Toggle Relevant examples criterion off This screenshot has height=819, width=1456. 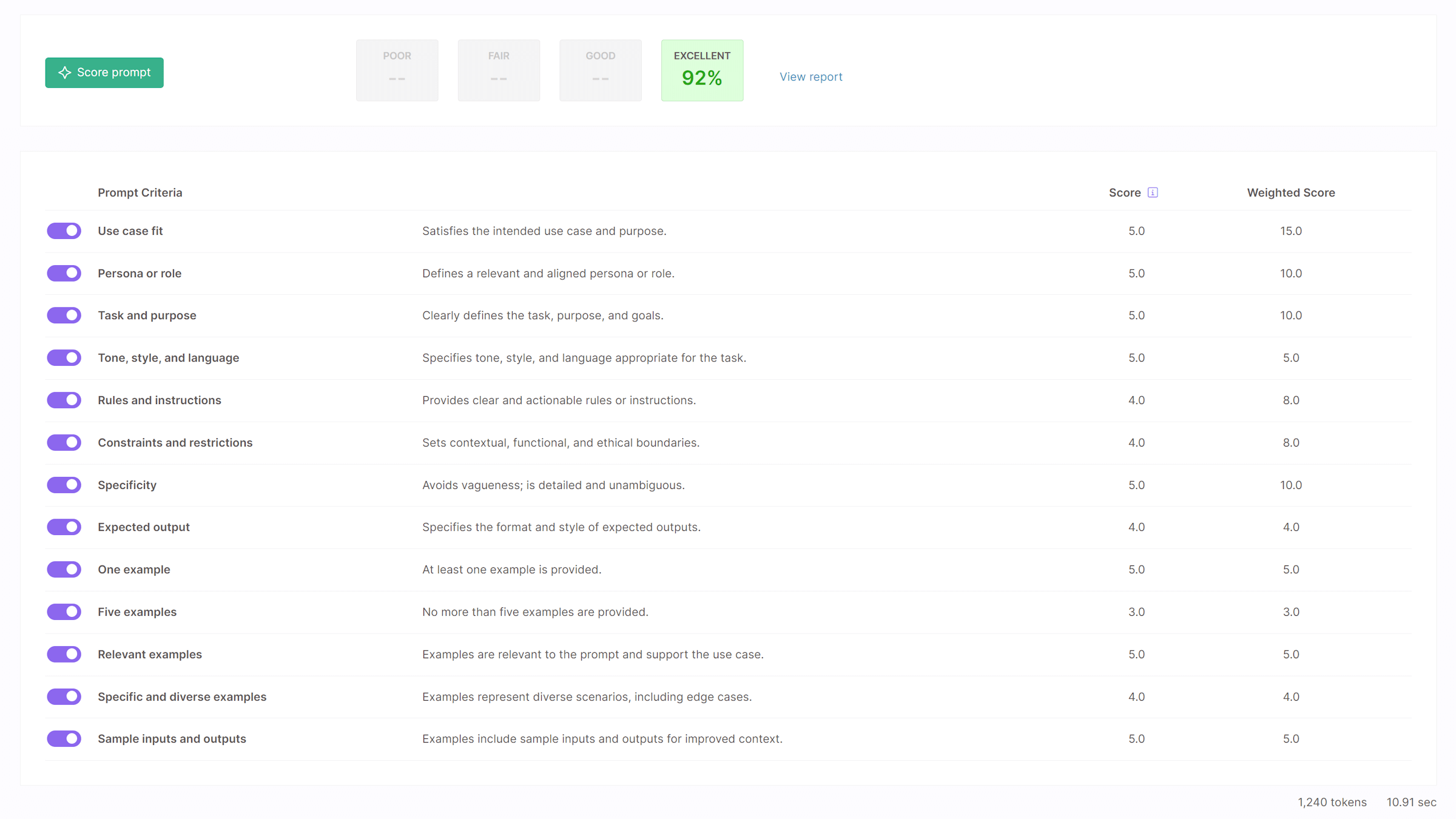click(x=64, y=654)
